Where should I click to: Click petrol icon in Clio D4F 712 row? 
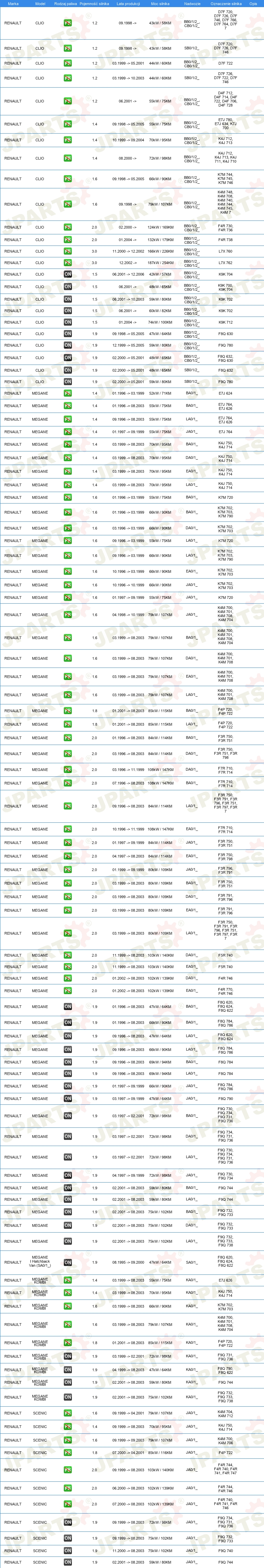(68, 101)
